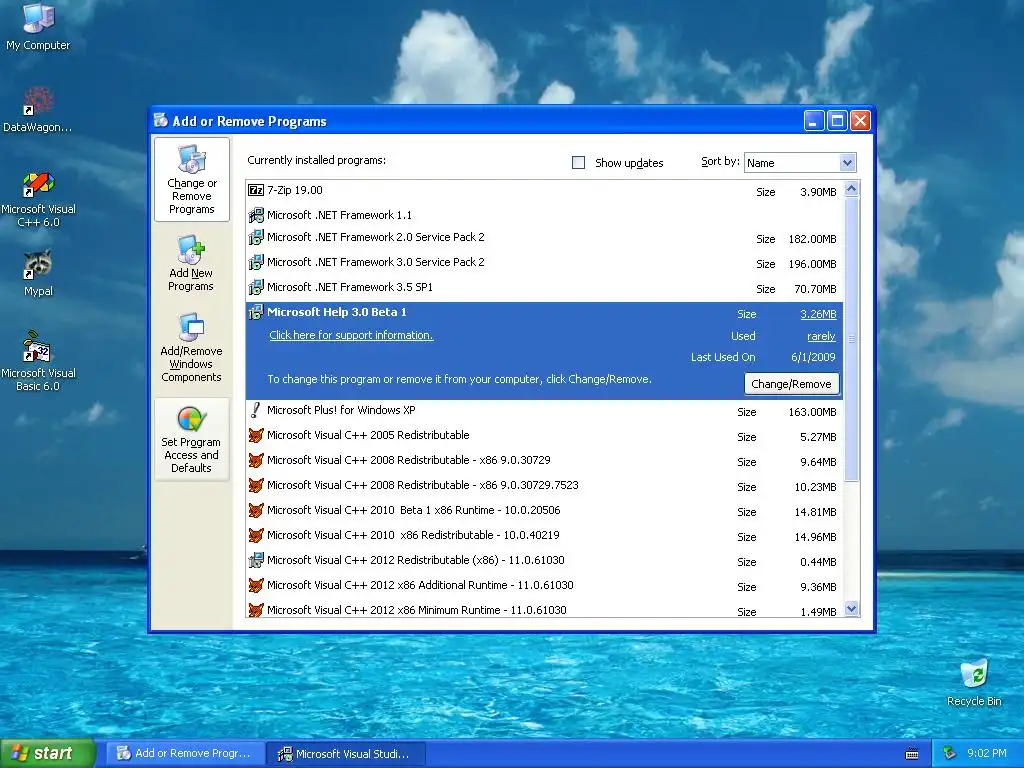1024x768 pixels.
Task: Select the DataWagon desktop shortcut
Action: 37,109
